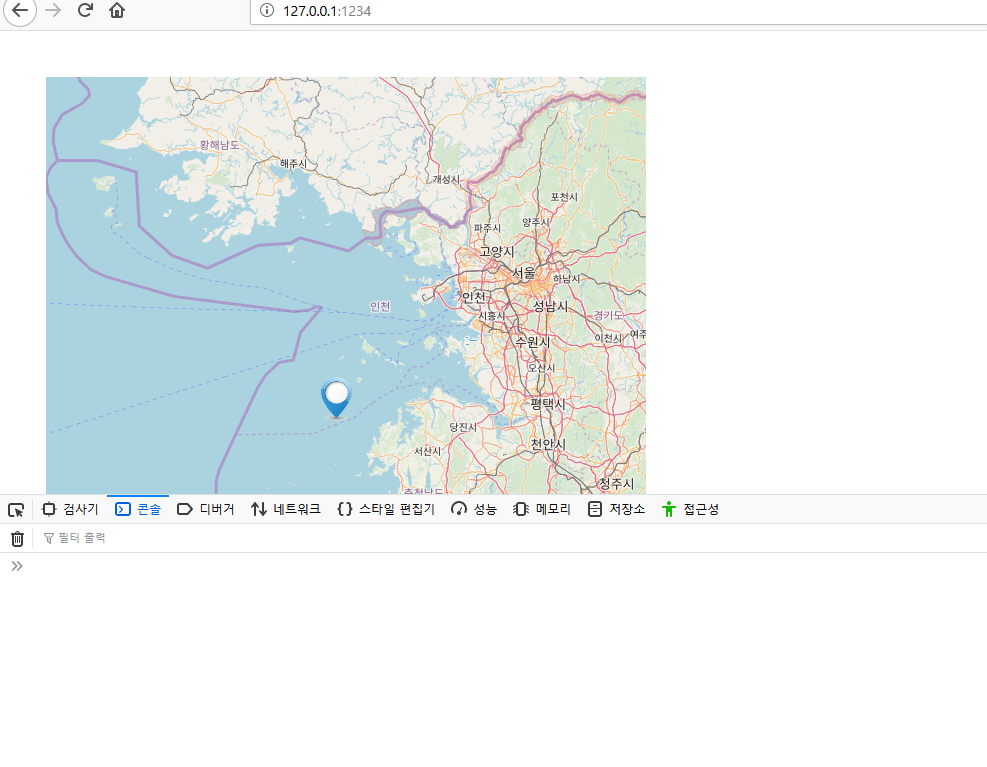This screenshot has width=987, height=767.
Task: Click the 해주시 label on the map
Action: (293, 164)
